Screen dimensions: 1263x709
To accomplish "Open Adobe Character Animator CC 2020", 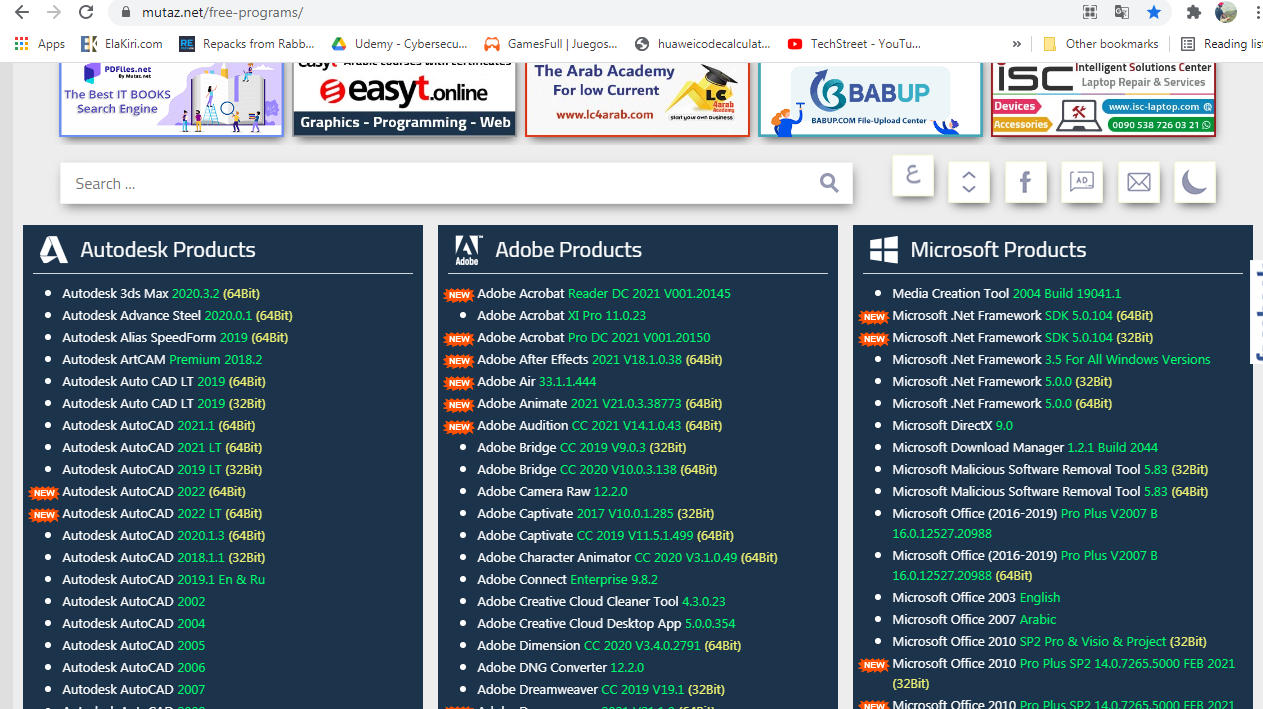I will click(627, 557).
